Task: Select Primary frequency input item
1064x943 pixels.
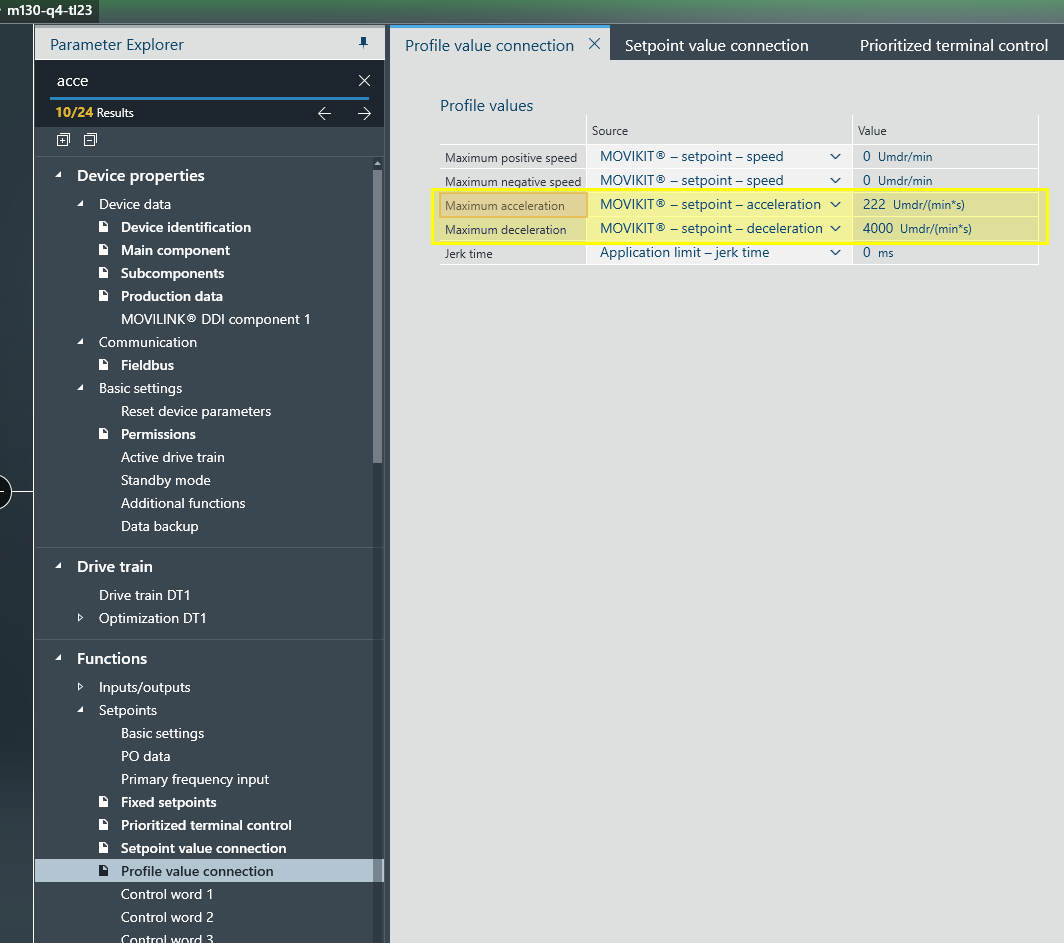Action: click(195, 780)
